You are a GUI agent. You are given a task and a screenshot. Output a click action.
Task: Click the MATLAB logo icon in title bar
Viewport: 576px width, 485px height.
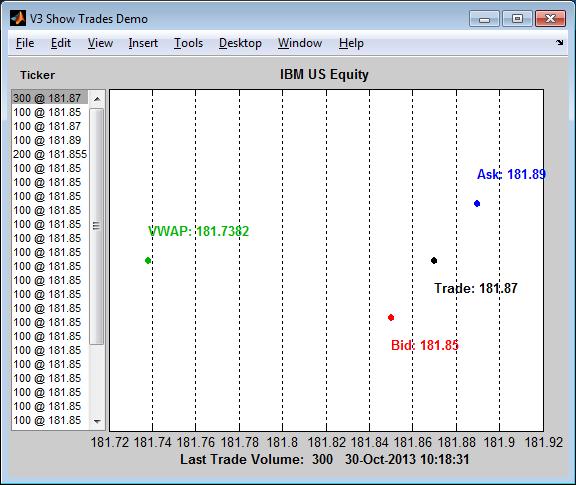coord(18,18)
